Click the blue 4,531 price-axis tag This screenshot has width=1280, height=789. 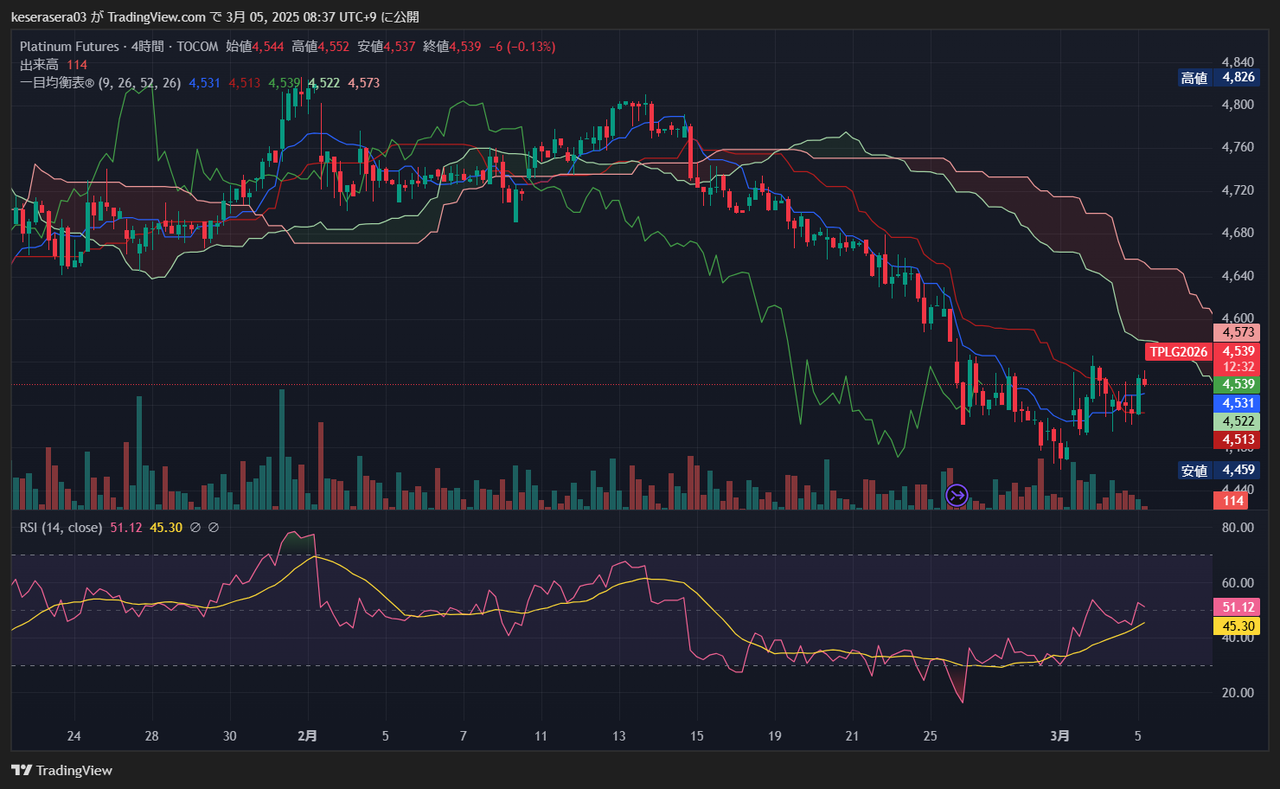click(1237, 403)
